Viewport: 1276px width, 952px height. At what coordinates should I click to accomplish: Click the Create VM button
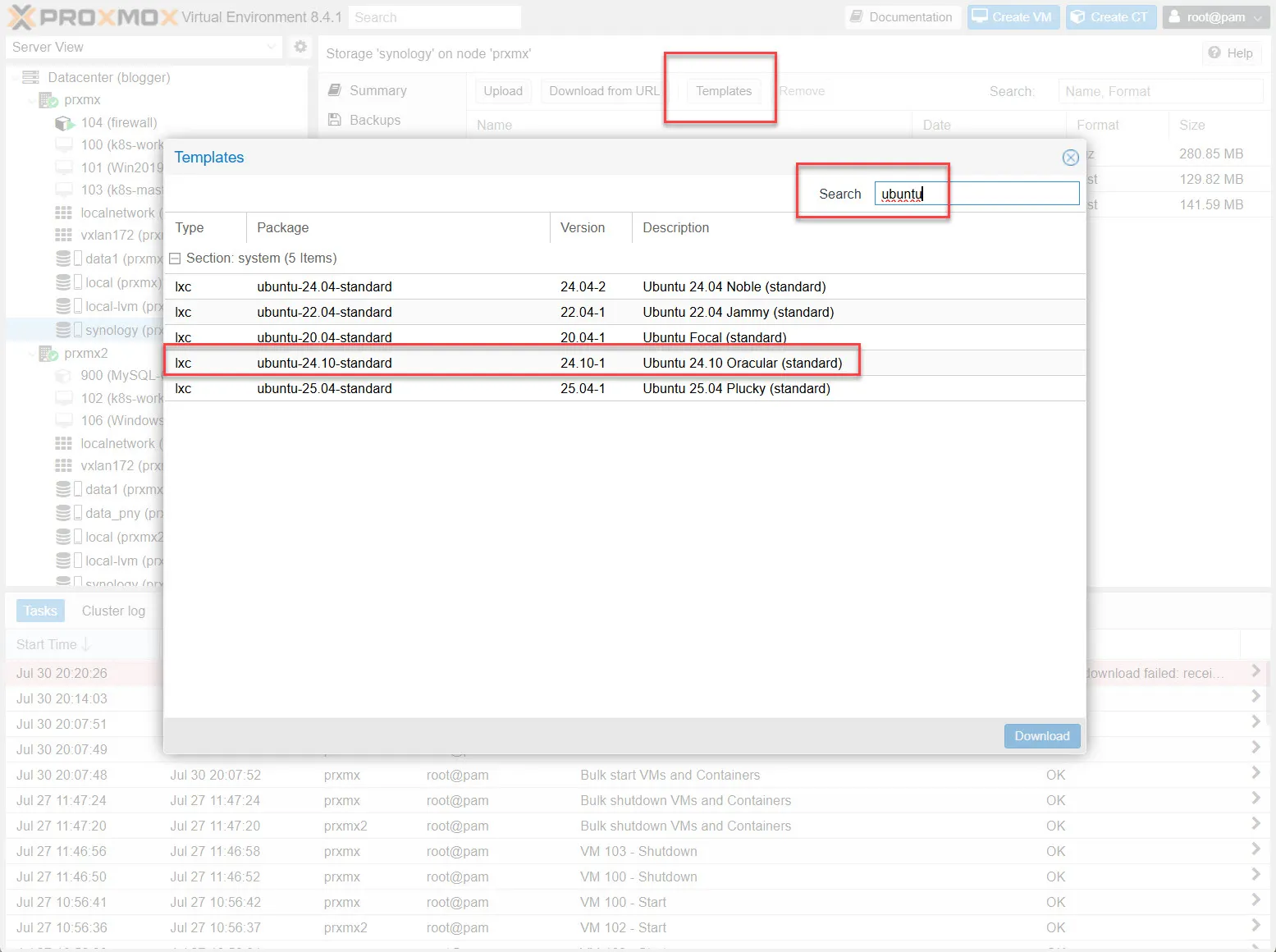coord(1013,17)
